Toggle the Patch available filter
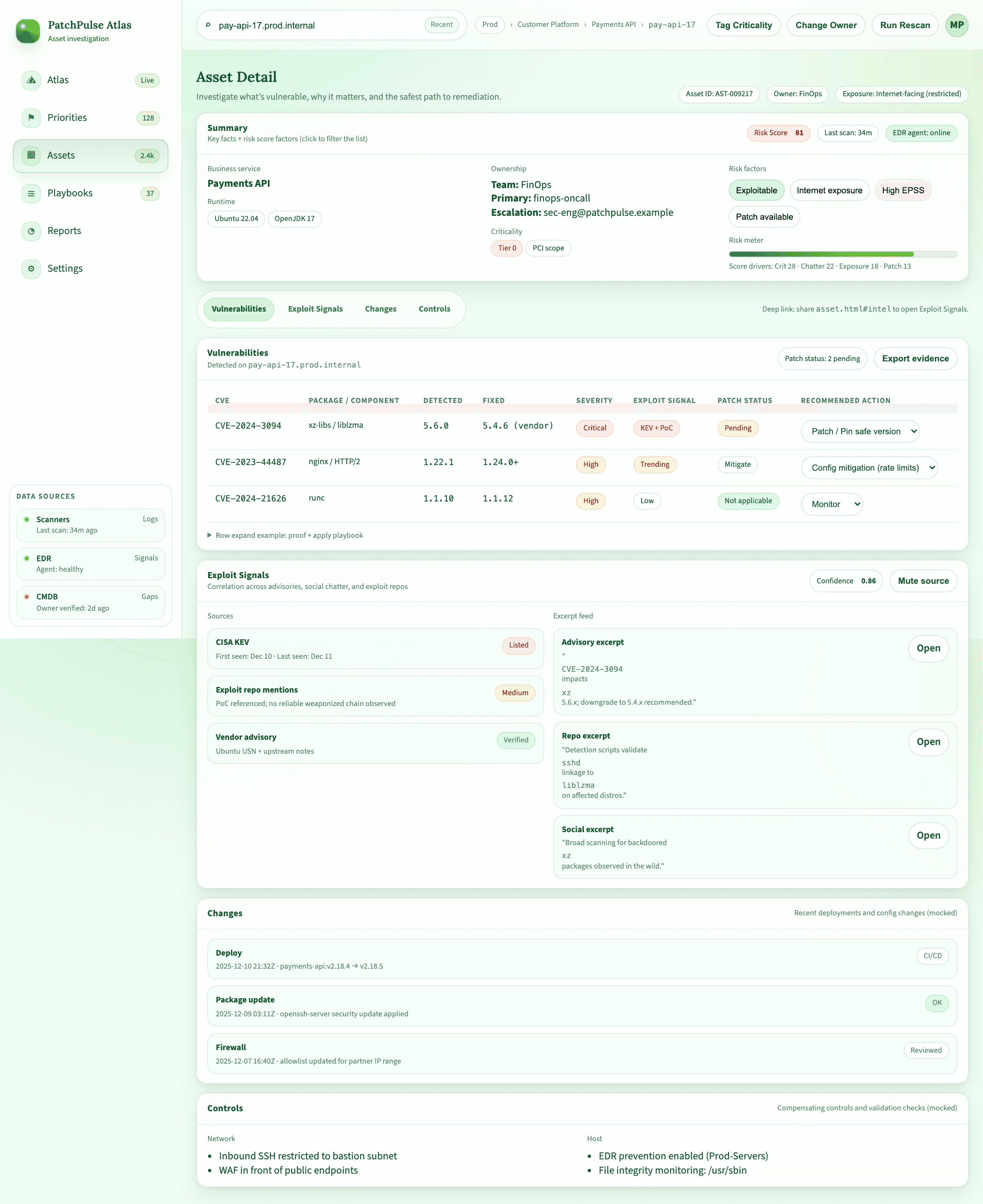 [x=764, y=217]
